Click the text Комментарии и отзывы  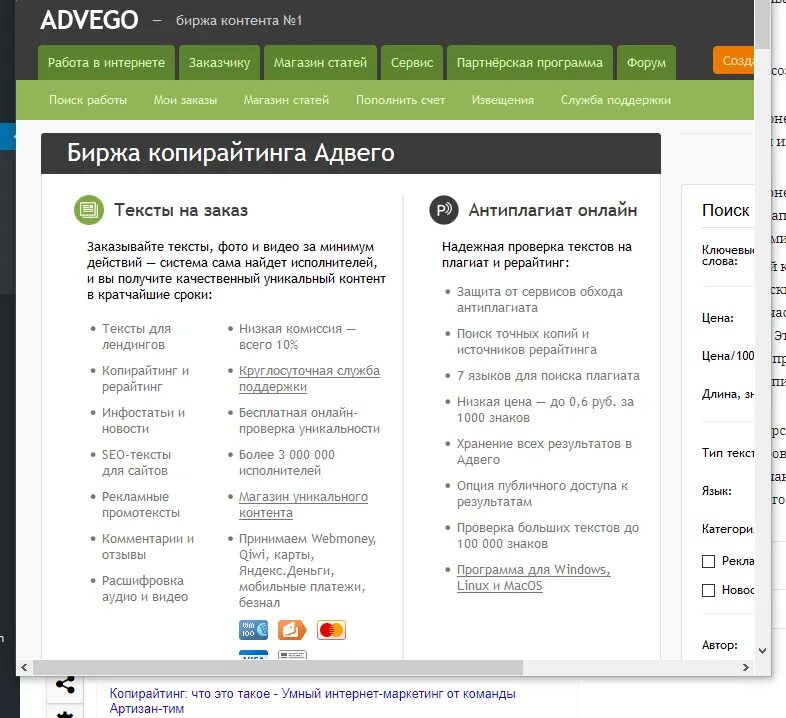tap(148, 547)
